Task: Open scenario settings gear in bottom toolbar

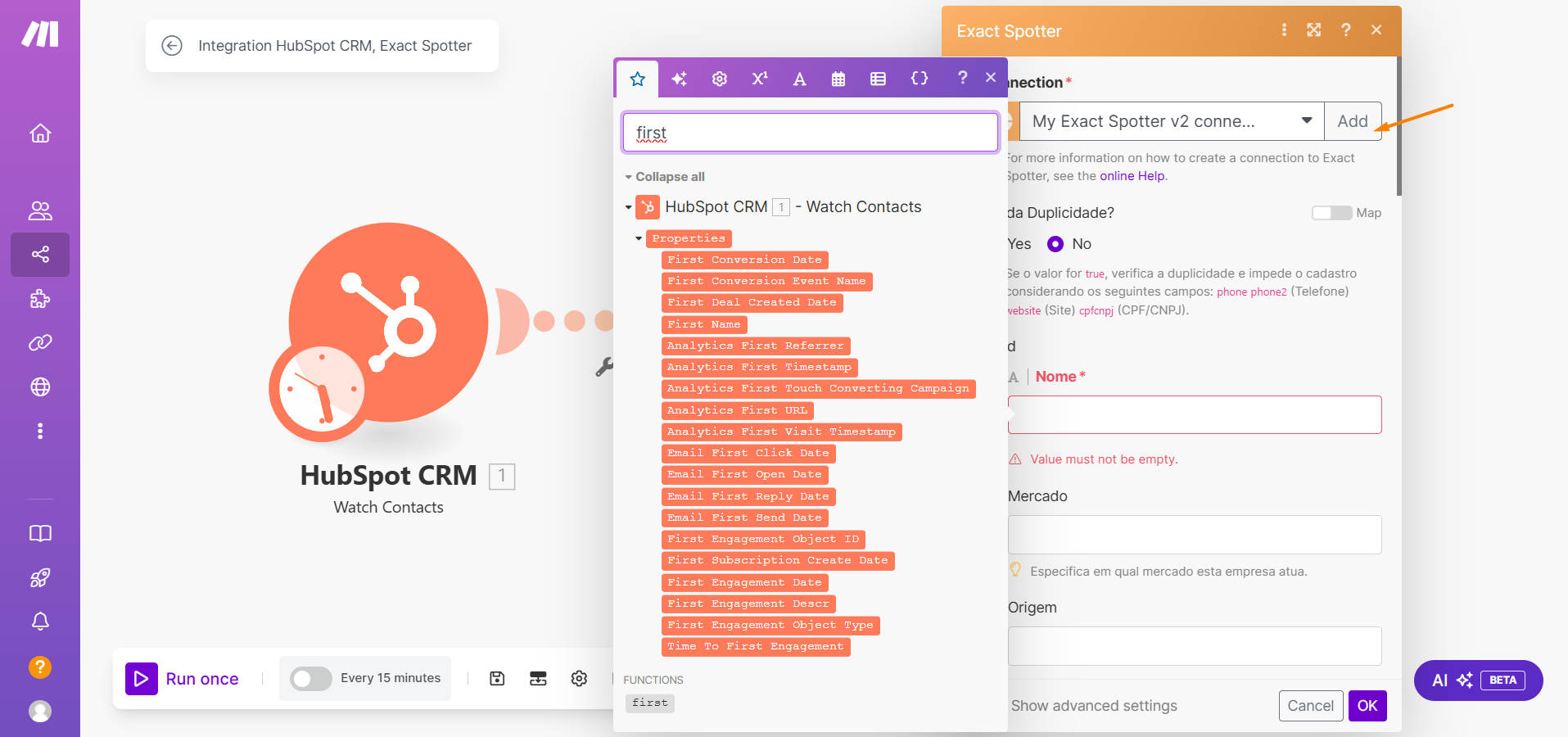Action: tap(579, 678)
